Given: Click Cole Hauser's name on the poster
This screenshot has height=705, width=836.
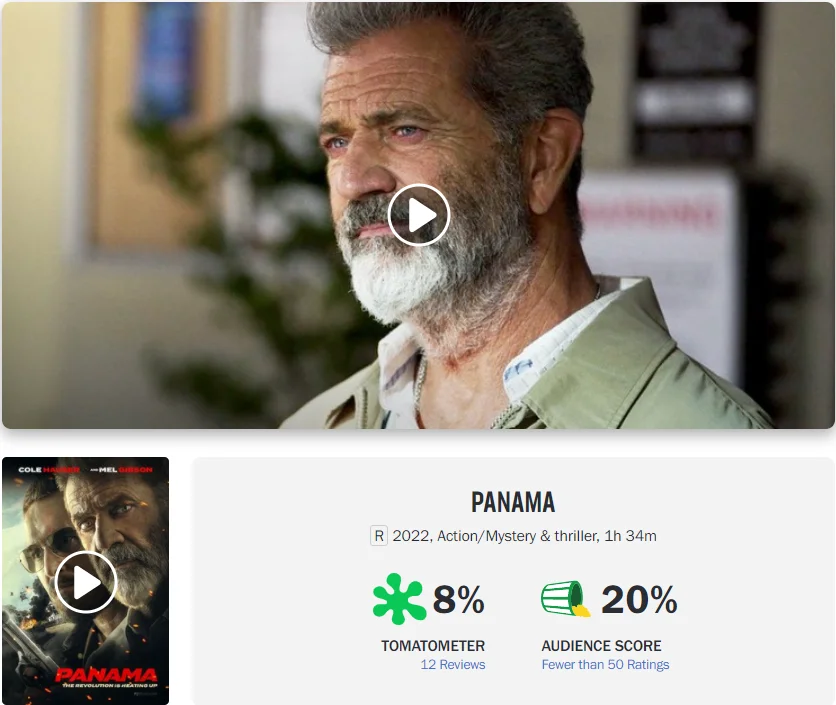Looking at the screenshot, I should tap(49, 469).
